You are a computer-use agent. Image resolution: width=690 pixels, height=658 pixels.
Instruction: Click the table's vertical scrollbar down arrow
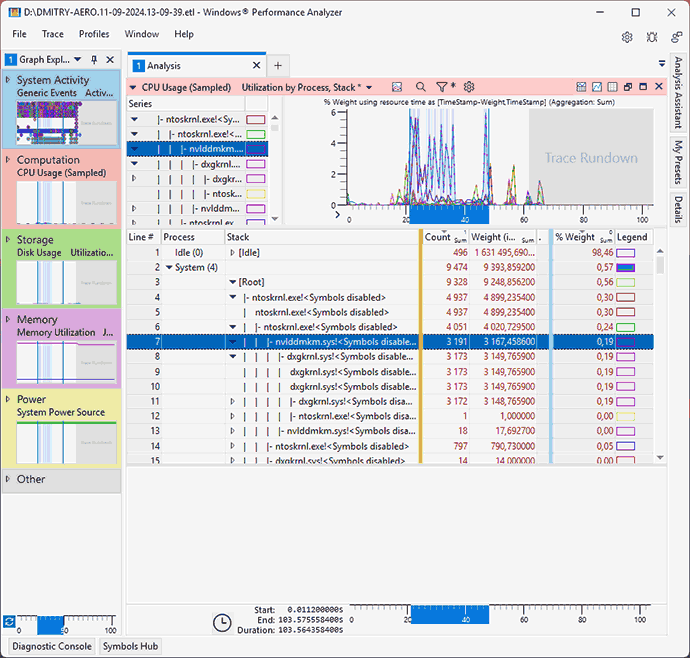coord(660,458)
